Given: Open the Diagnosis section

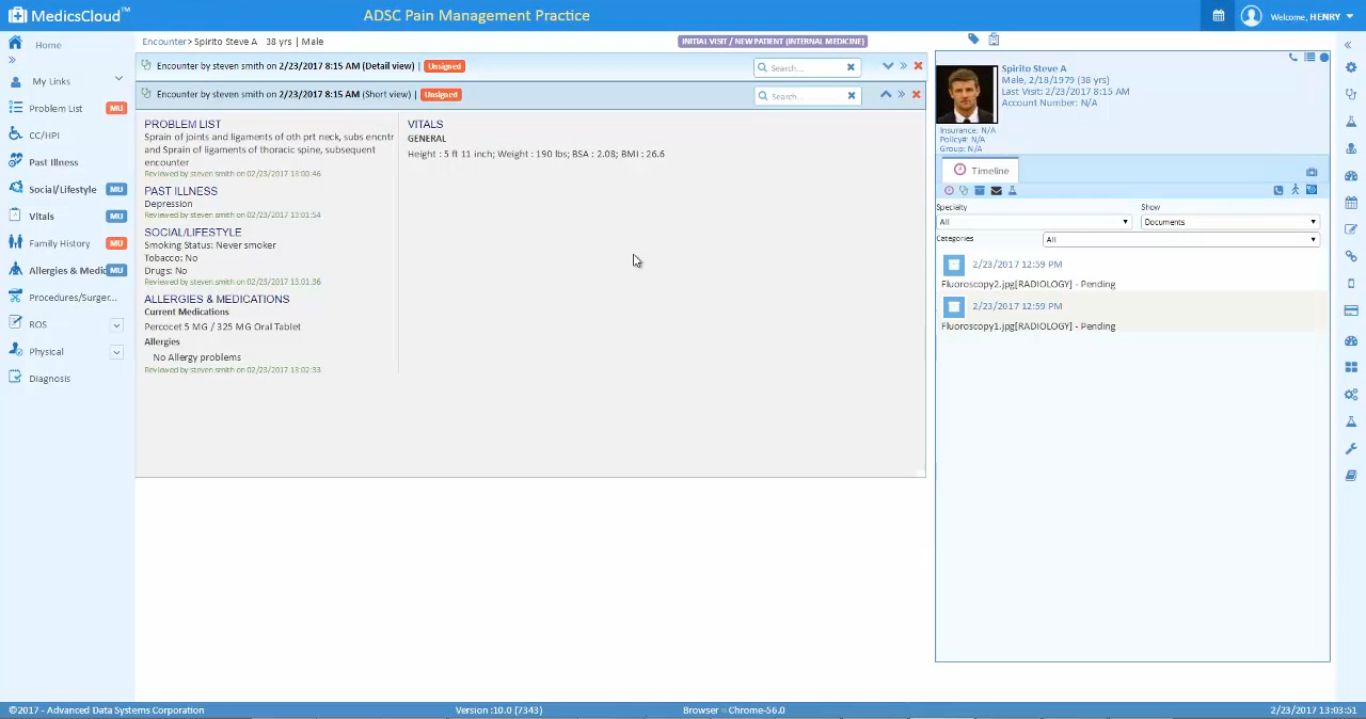Looking at the screenshot, I should (49, 378).
